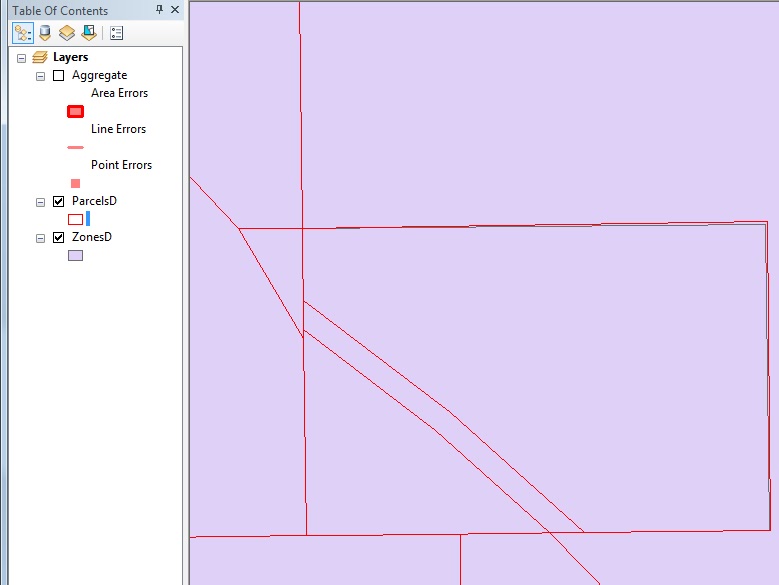Toggle auto-hide pin for Table Of Contents

159,9
